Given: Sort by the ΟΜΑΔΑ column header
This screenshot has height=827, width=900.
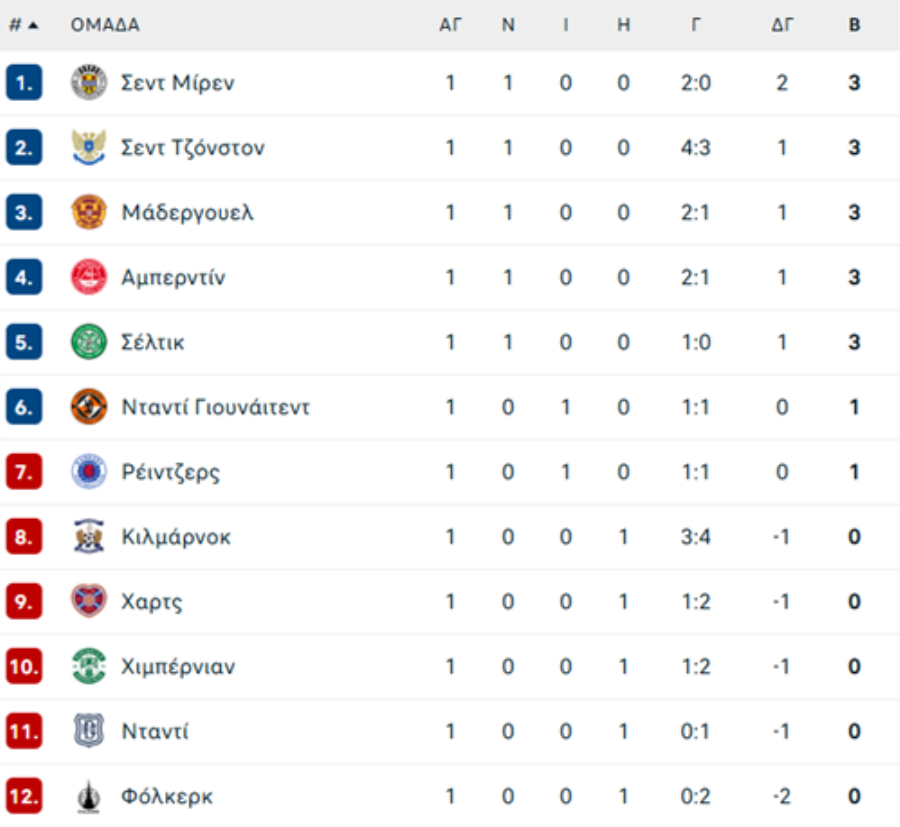Looking at the screenshot, I should [x=105, y=25].
